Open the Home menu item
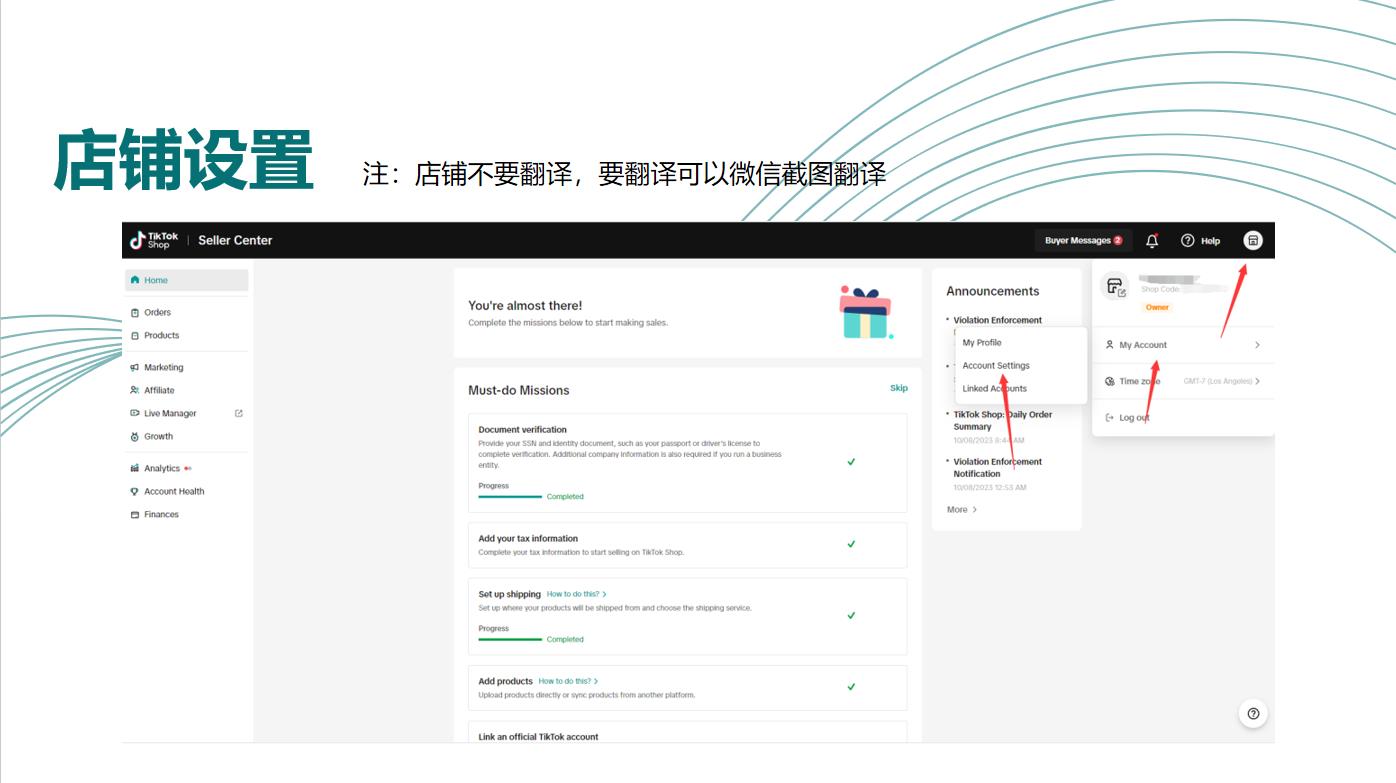1396x783 pixels. 186,280
